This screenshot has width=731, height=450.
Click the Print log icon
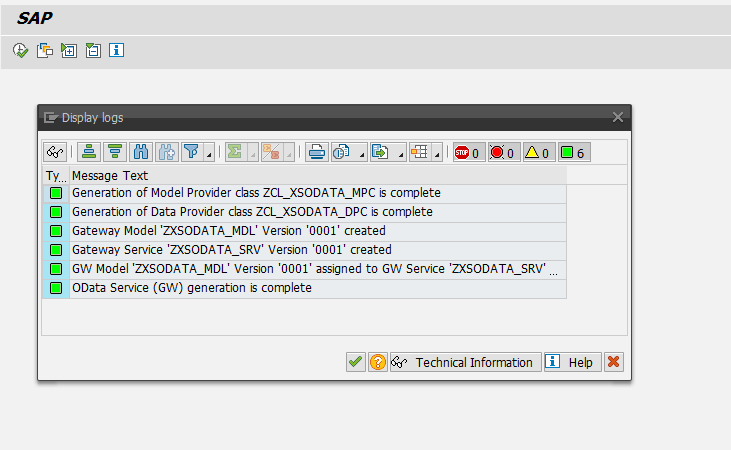tap(317, 153)
